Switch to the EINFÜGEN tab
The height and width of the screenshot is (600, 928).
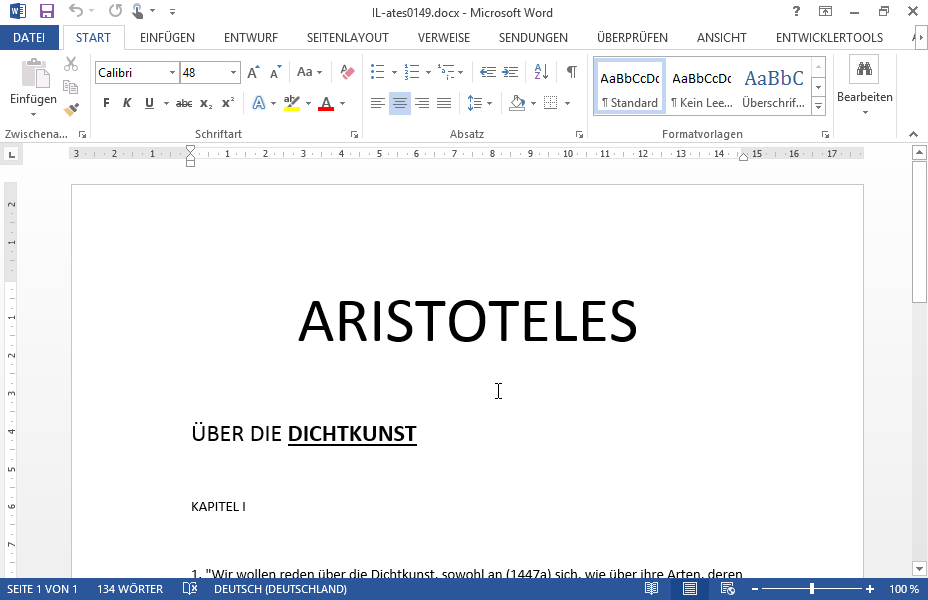pos(167,38)
